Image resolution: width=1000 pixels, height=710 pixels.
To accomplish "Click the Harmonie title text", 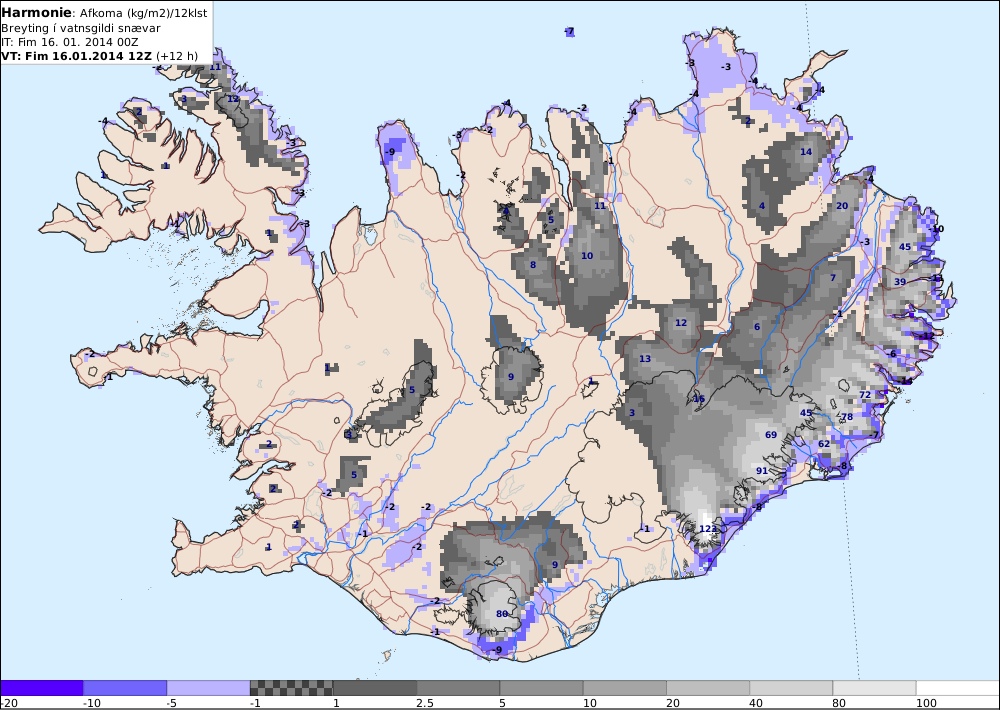I will coord(36,12).
